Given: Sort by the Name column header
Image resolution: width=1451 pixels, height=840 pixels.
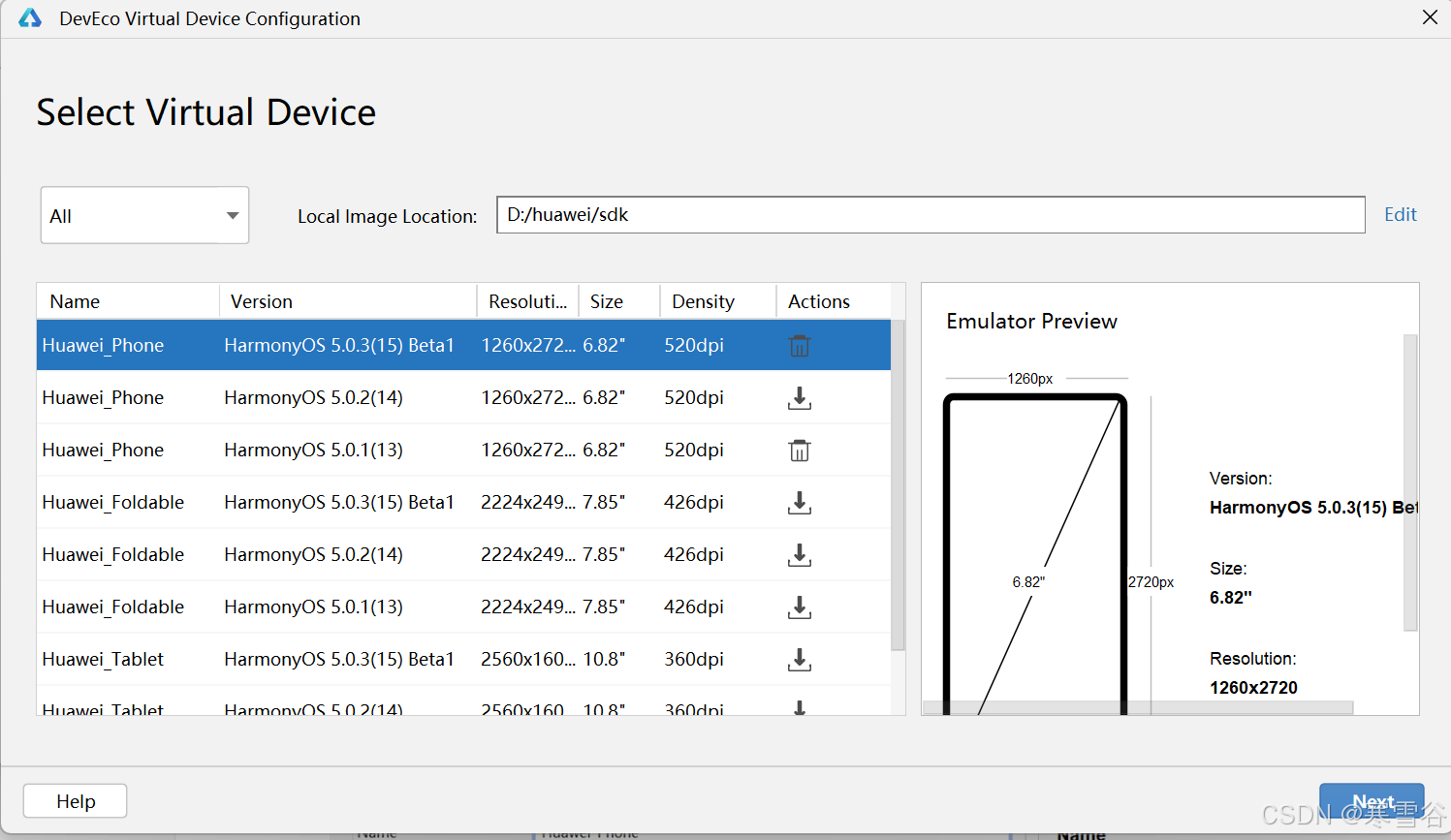Looking at the screenshot, I should (x=128, y=301).
